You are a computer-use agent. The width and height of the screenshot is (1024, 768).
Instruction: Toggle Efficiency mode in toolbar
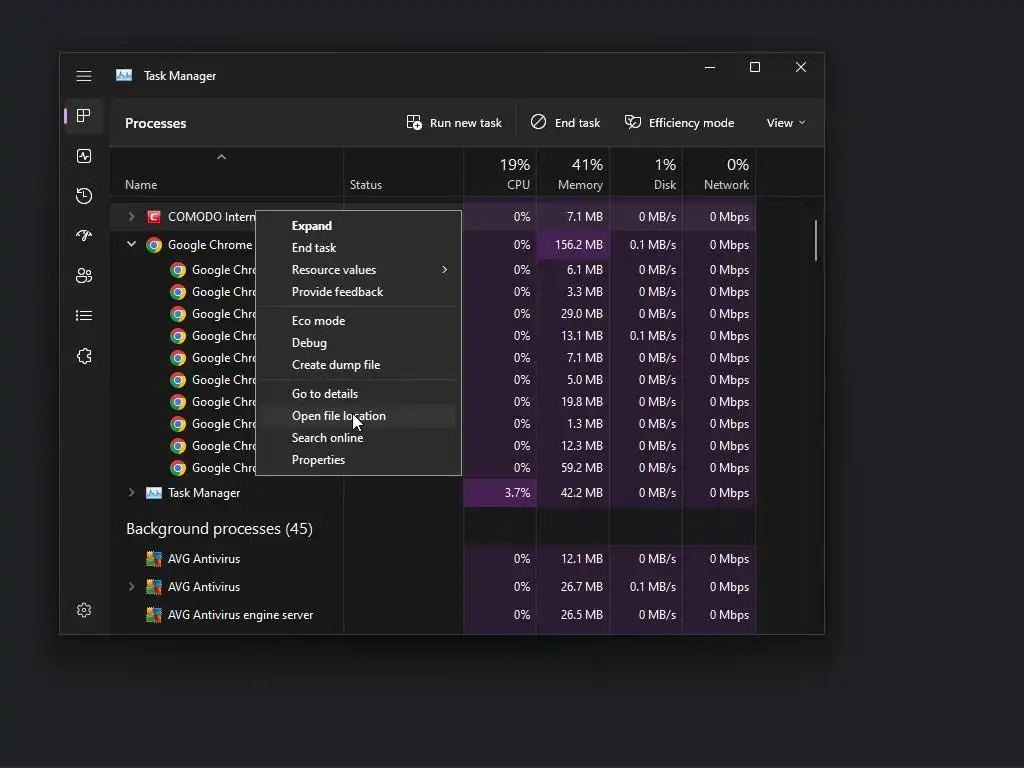[x=679, y=123]
